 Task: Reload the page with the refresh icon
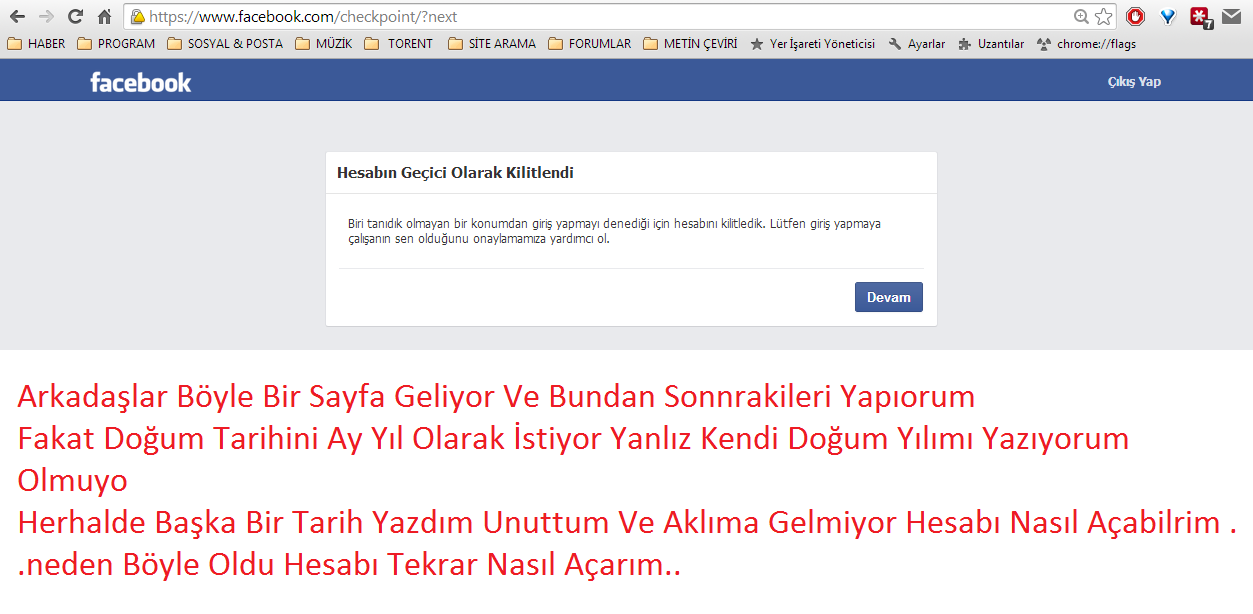[x=75, y=16]
